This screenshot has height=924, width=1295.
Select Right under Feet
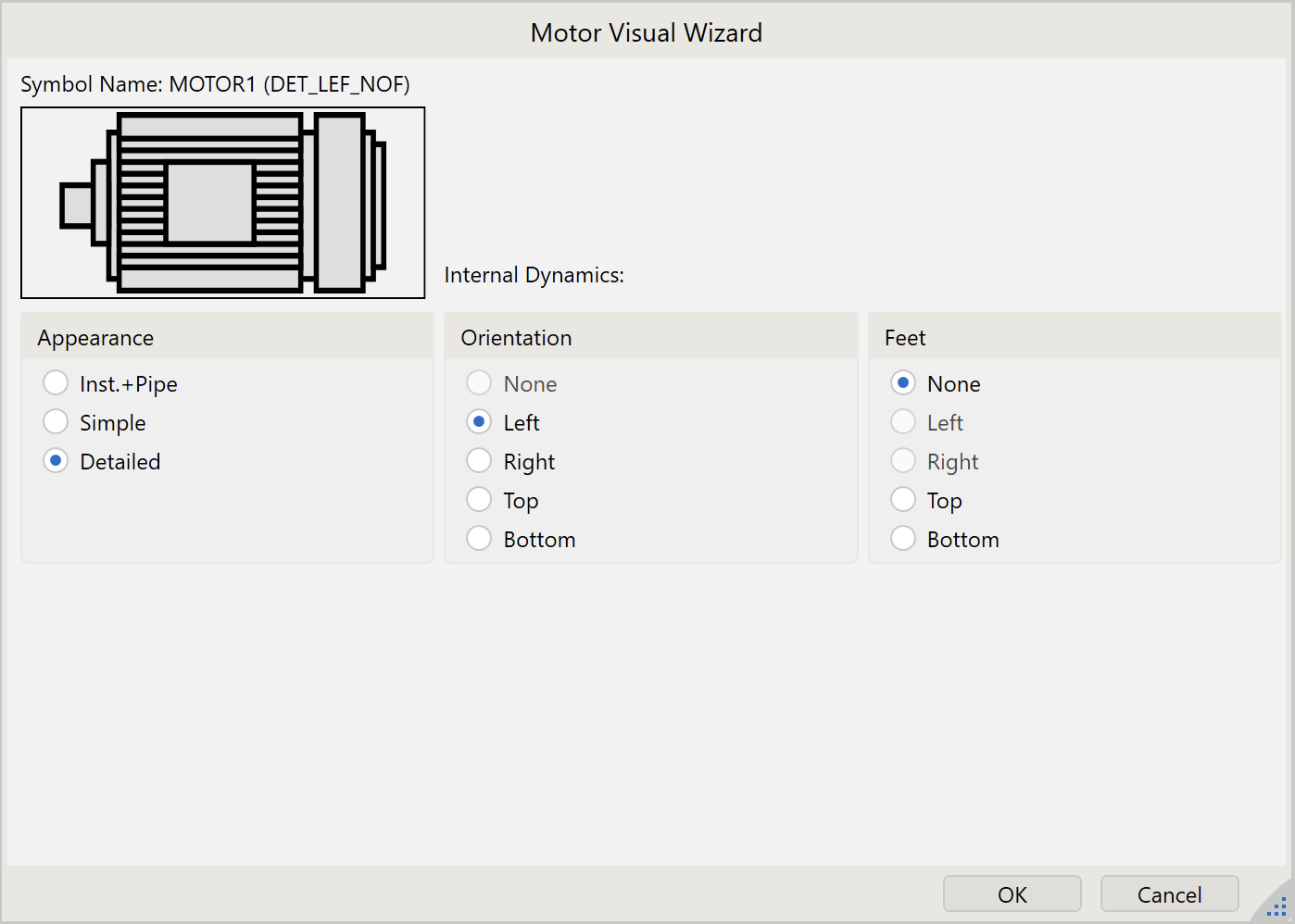point(903,461)
